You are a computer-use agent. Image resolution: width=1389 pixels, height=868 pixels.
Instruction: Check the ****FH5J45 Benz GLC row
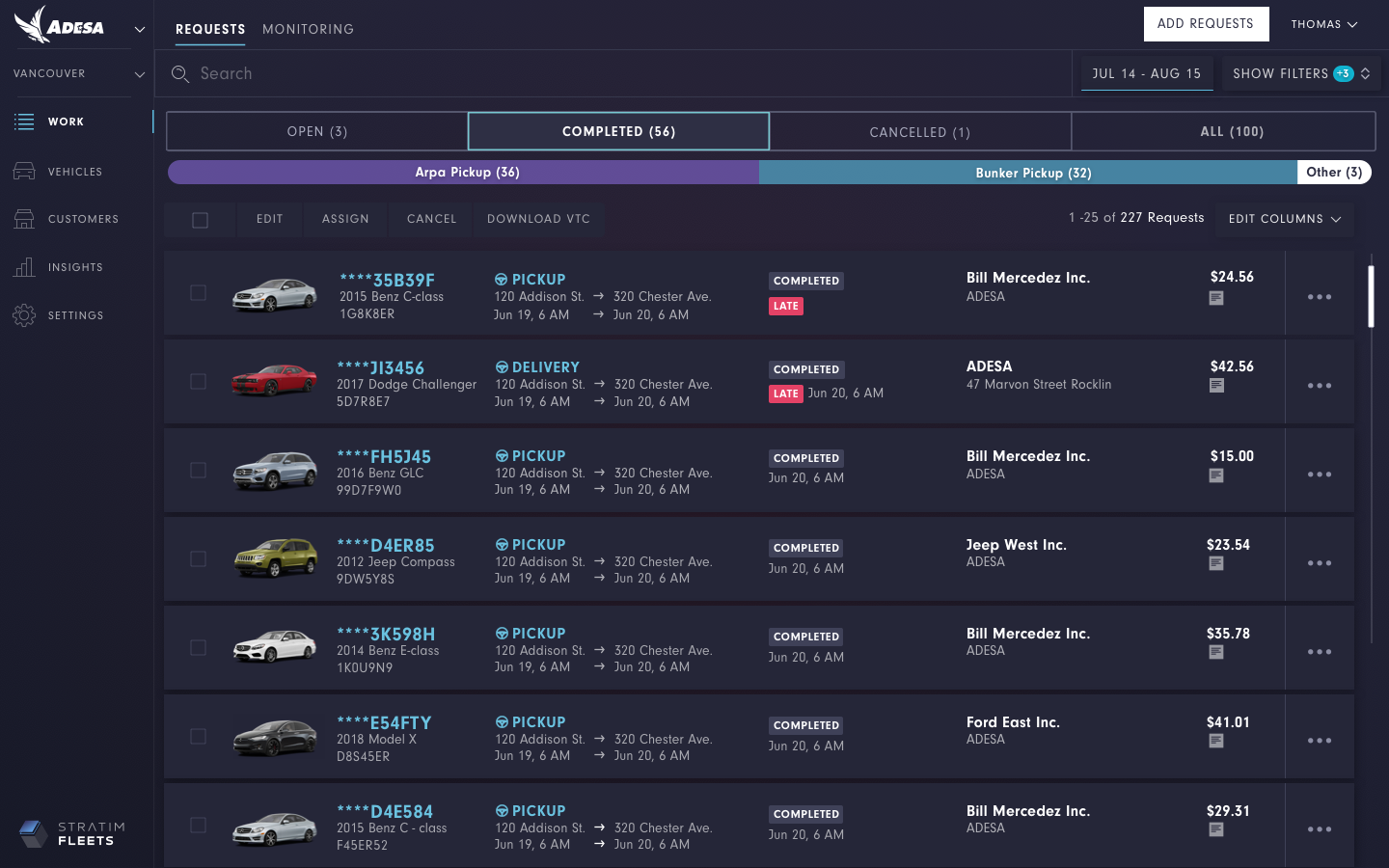point(198,471)
